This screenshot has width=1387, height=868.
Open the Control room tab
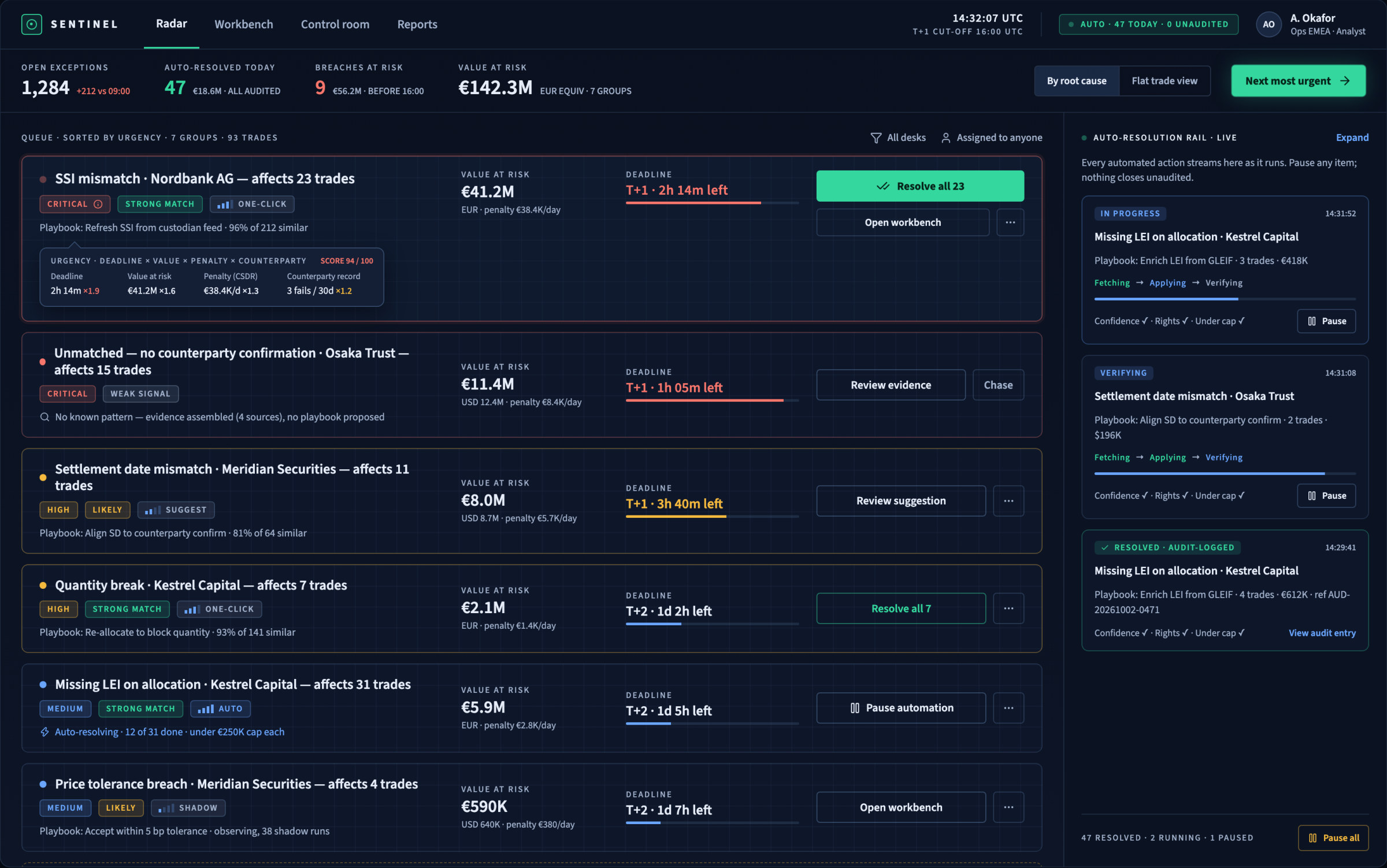[x=335, y=24]
